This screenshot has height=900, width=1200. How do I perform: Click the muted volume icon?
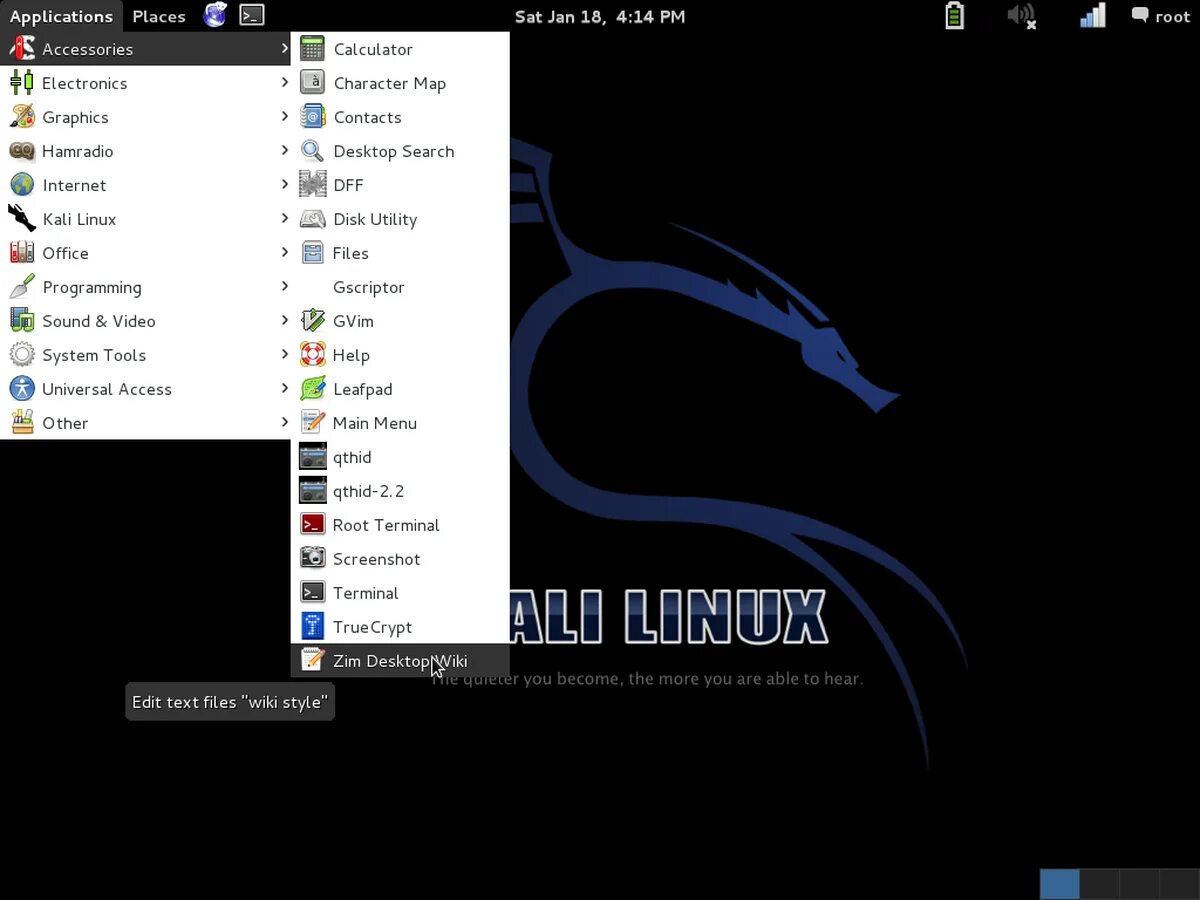[1021, 16]
